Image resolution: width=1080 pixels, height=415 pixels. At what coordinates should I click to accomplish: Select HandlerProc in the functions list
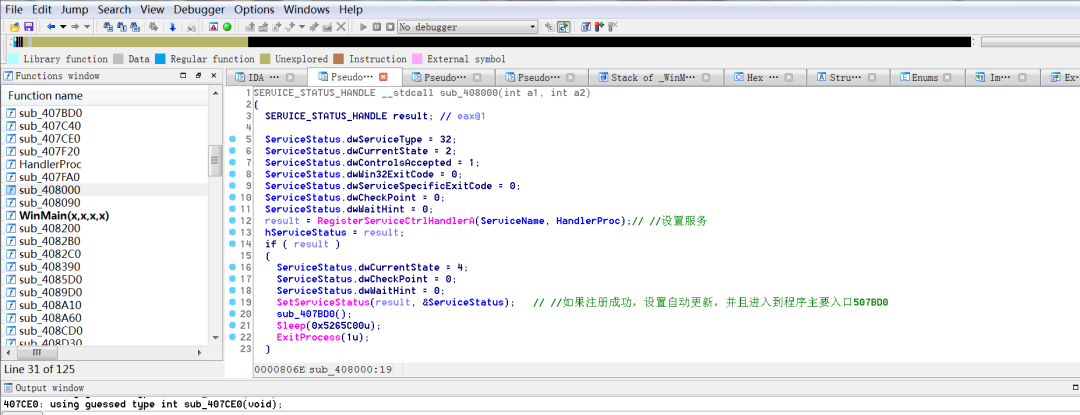coord(50,164)
